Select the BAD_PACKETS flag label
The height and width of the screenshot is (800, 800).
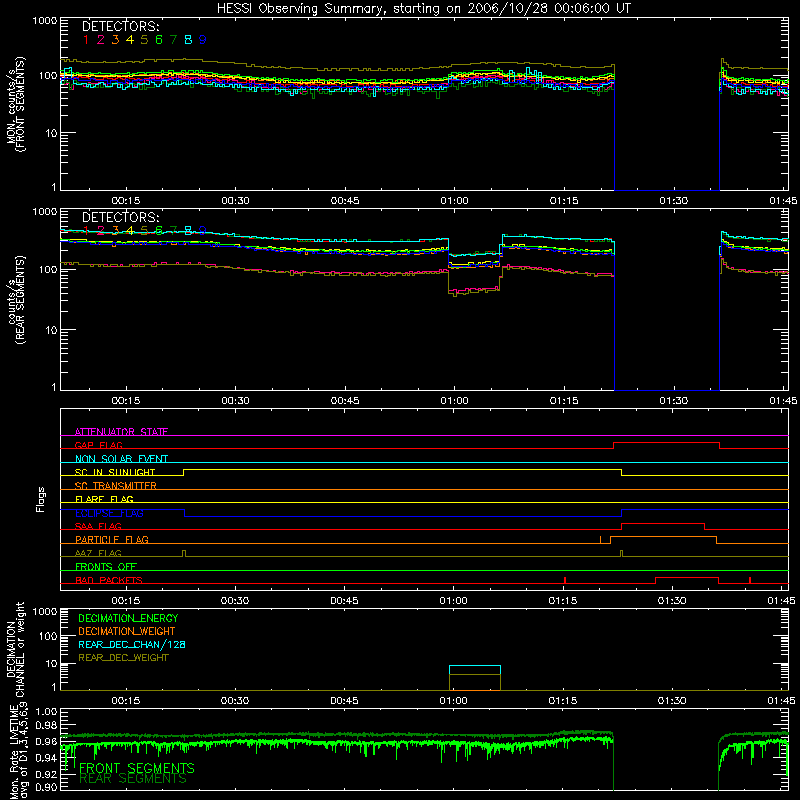coord(109,580)
